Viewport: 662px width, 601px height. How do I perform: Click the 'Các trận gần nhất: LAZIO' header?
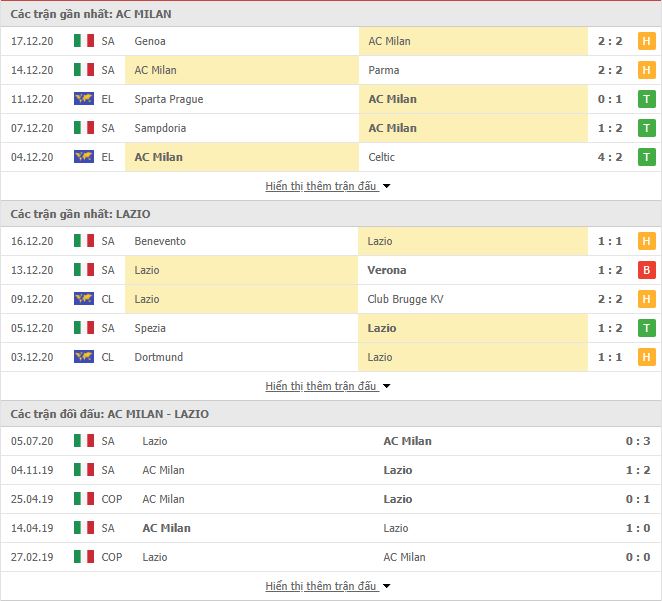coord(80,214)
